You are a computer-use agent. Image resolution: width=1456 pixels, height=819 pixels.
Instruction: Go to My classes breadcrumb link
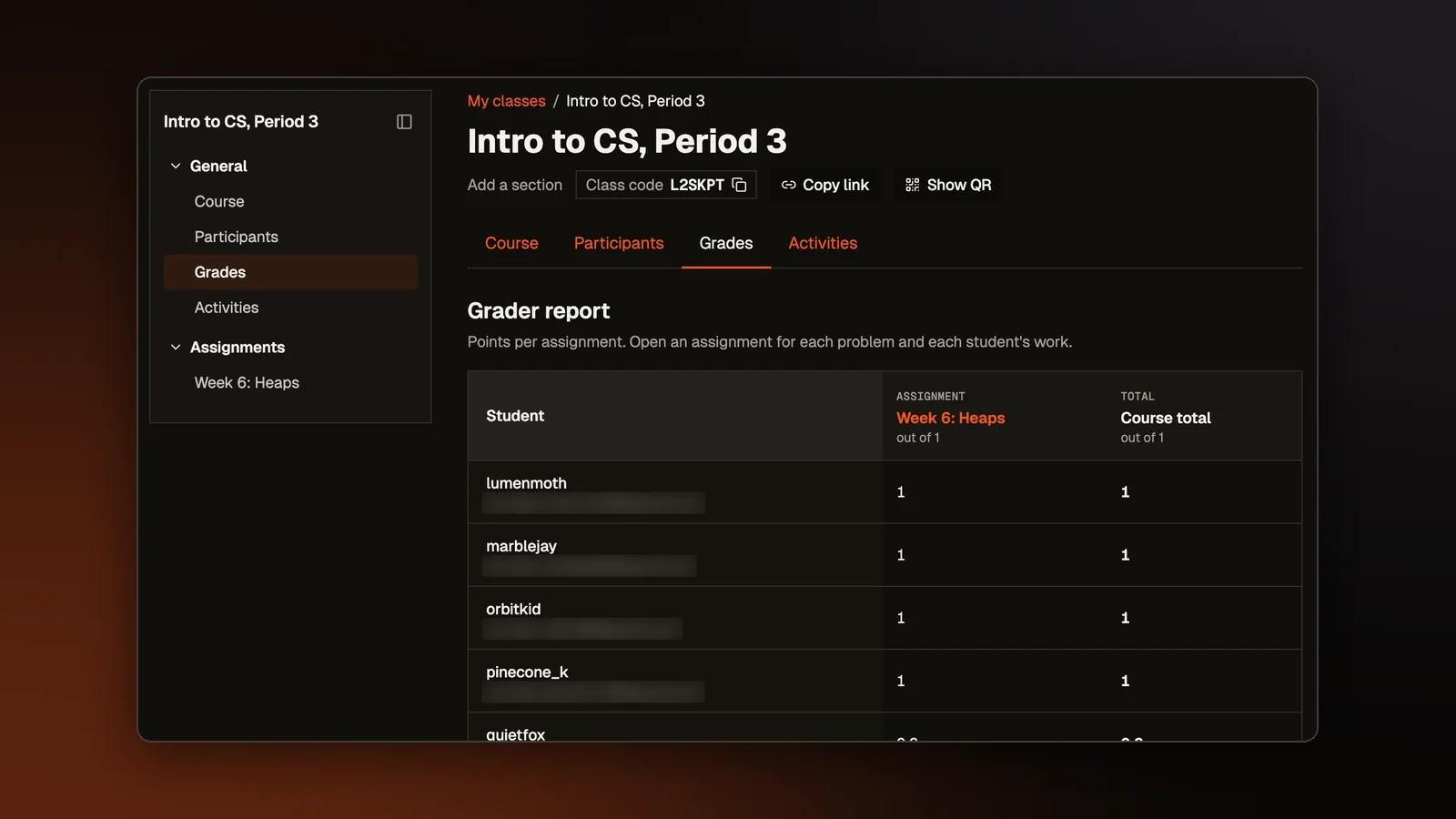pyautogui.click(x=506, y=101)
